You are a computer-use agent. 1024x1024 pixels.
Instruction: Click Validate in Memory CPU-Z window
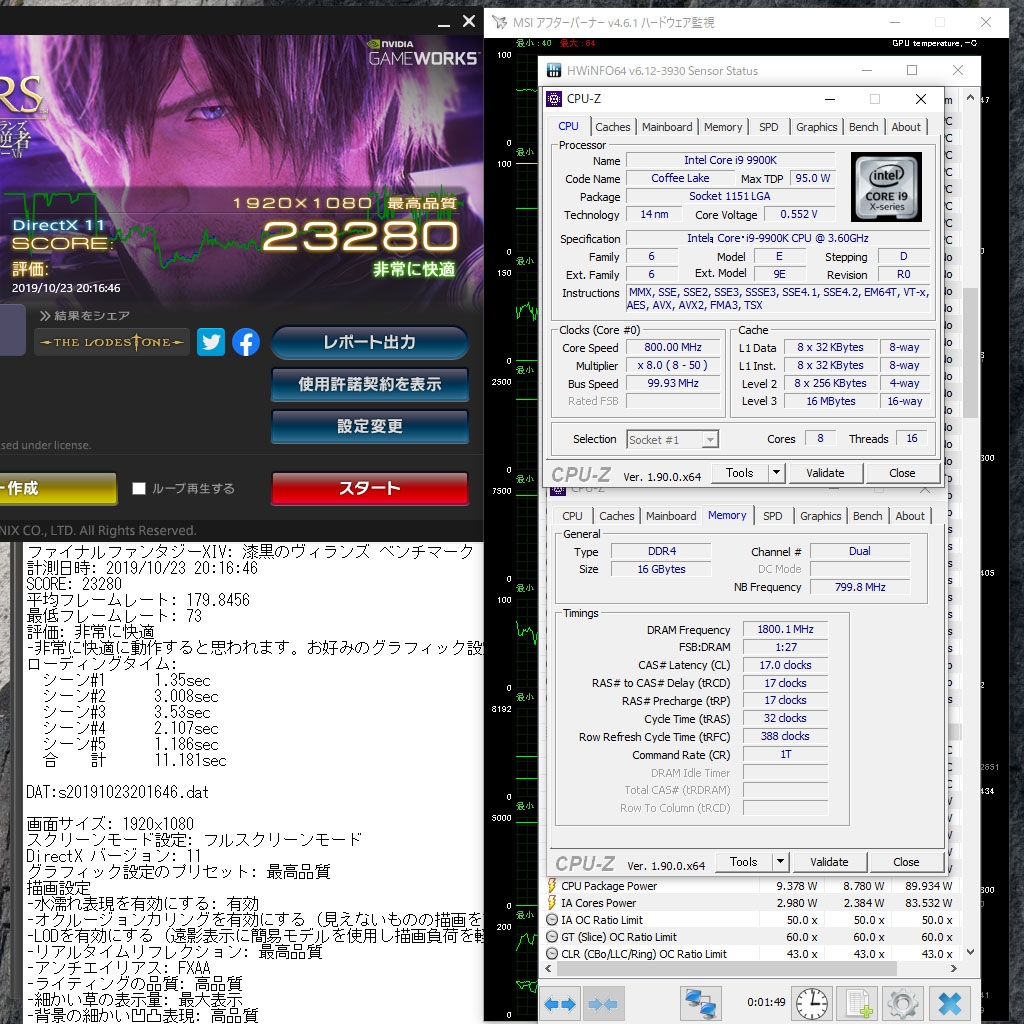(x=829, y=861)
